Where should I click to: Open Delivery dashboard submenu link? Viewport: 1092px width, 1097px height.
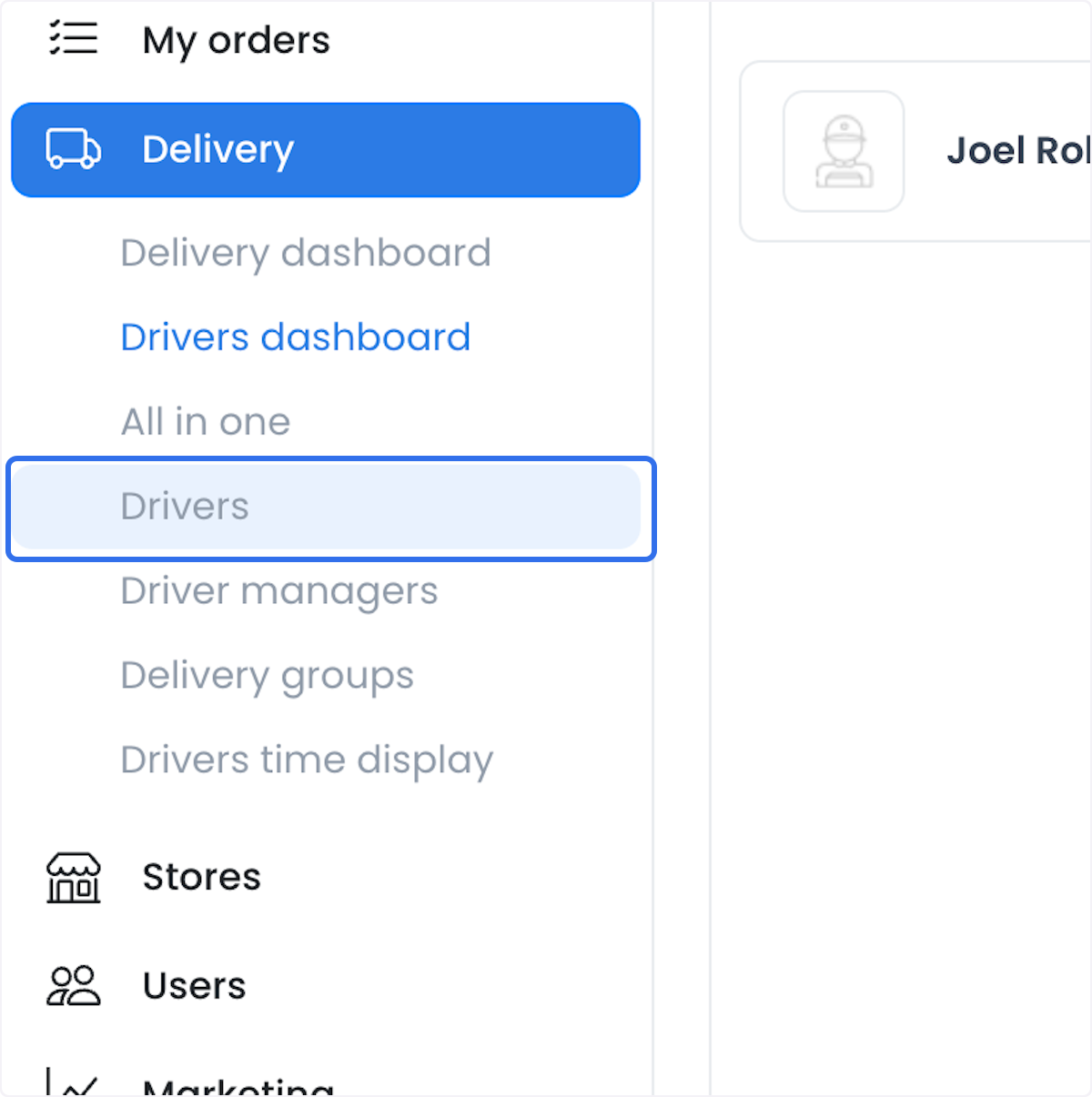click(x=306, y=253)
